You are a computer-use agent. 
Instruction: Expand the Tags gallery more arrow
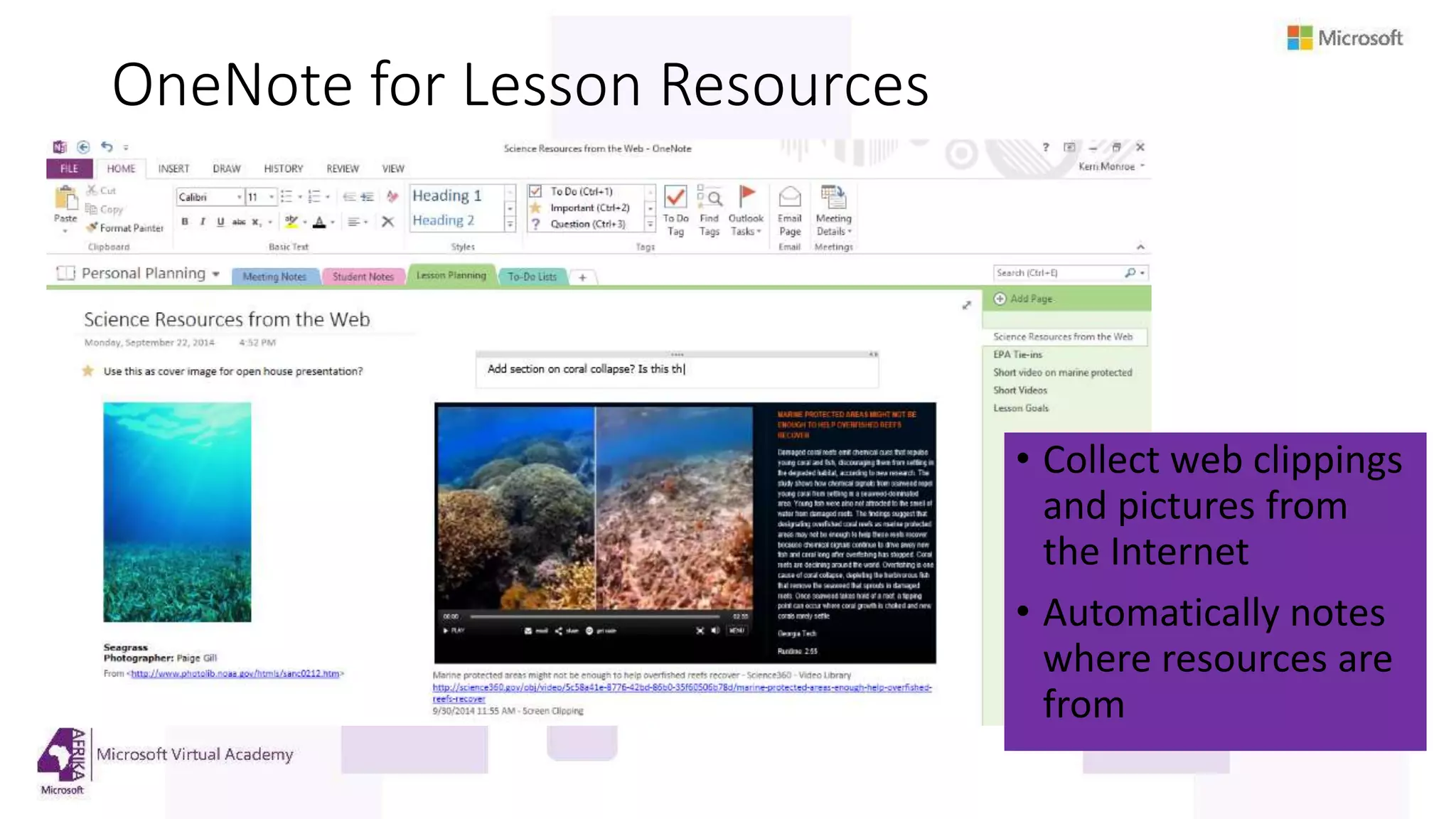tap(650, 225)
